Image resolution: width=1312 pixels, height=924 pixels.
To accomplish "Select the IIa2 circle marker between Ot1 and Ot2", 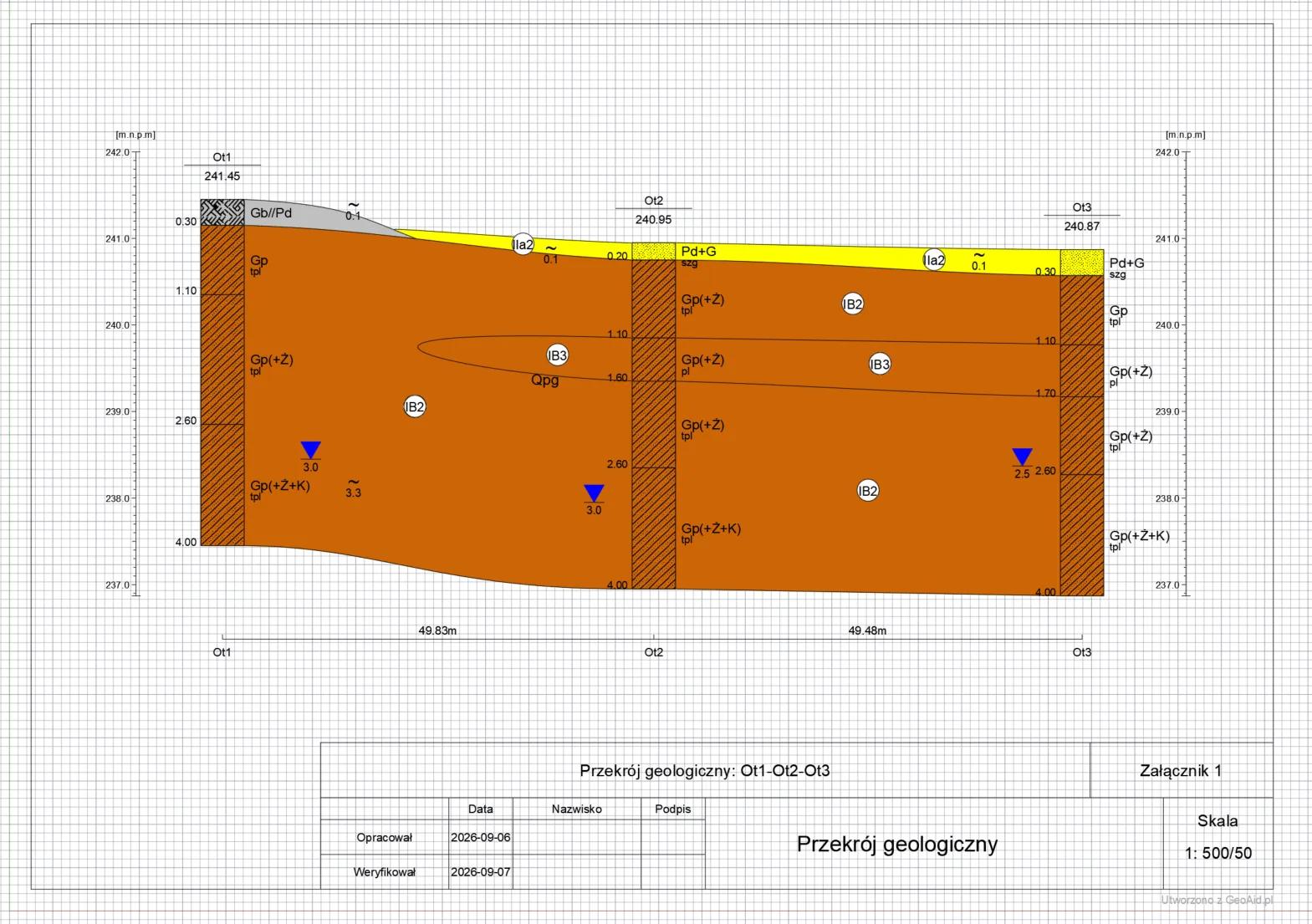I will click(x=523, y=244).
